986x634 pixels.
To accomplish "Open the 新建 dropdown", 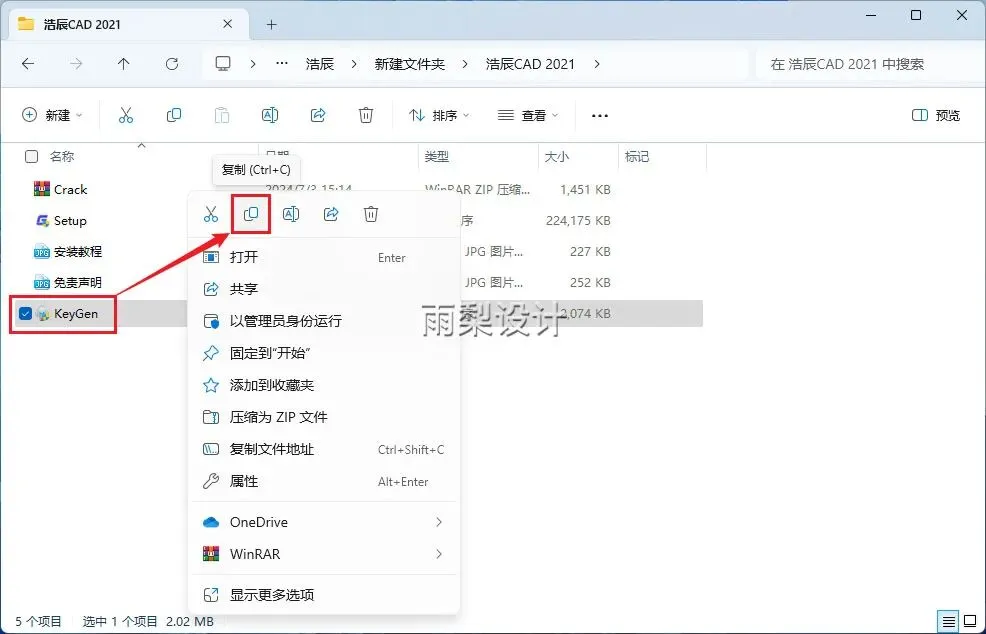I will [x=52, y=115].
